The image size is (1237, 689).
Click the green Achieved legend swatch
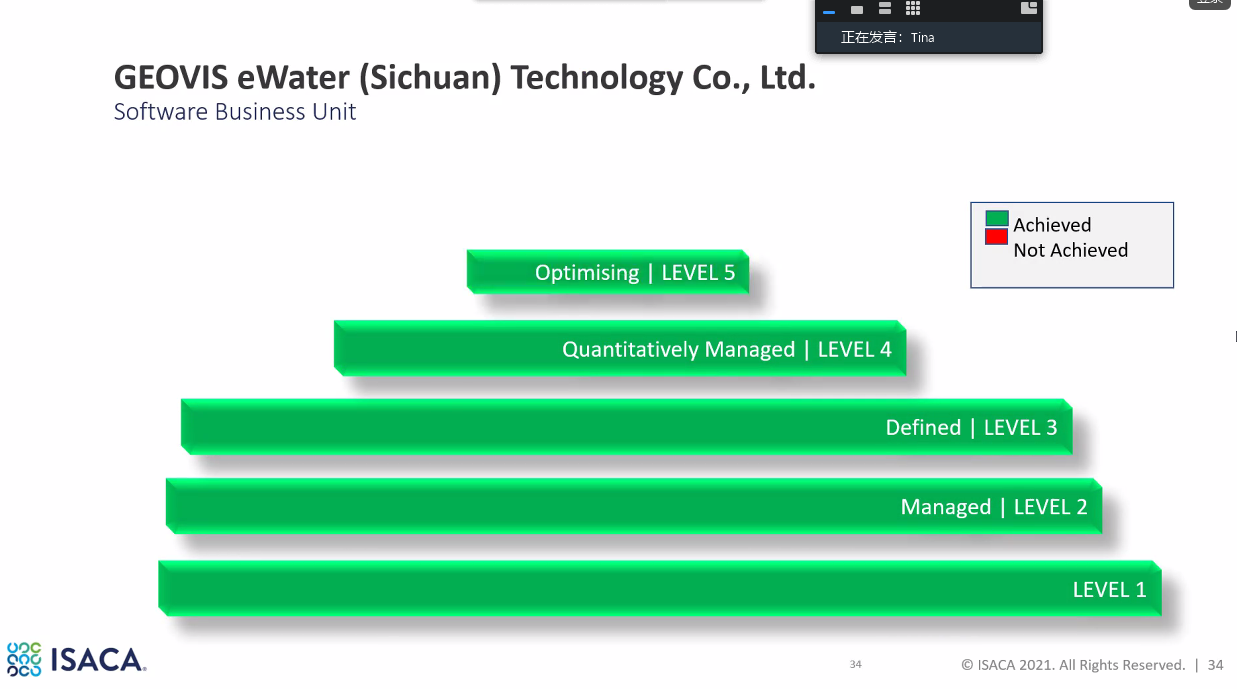point(997,219)
